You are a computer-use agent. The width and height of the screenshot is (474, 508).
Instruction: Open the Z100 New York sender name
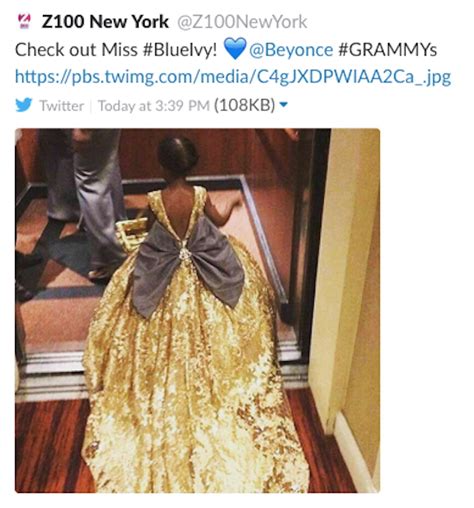tap(105, 22)
